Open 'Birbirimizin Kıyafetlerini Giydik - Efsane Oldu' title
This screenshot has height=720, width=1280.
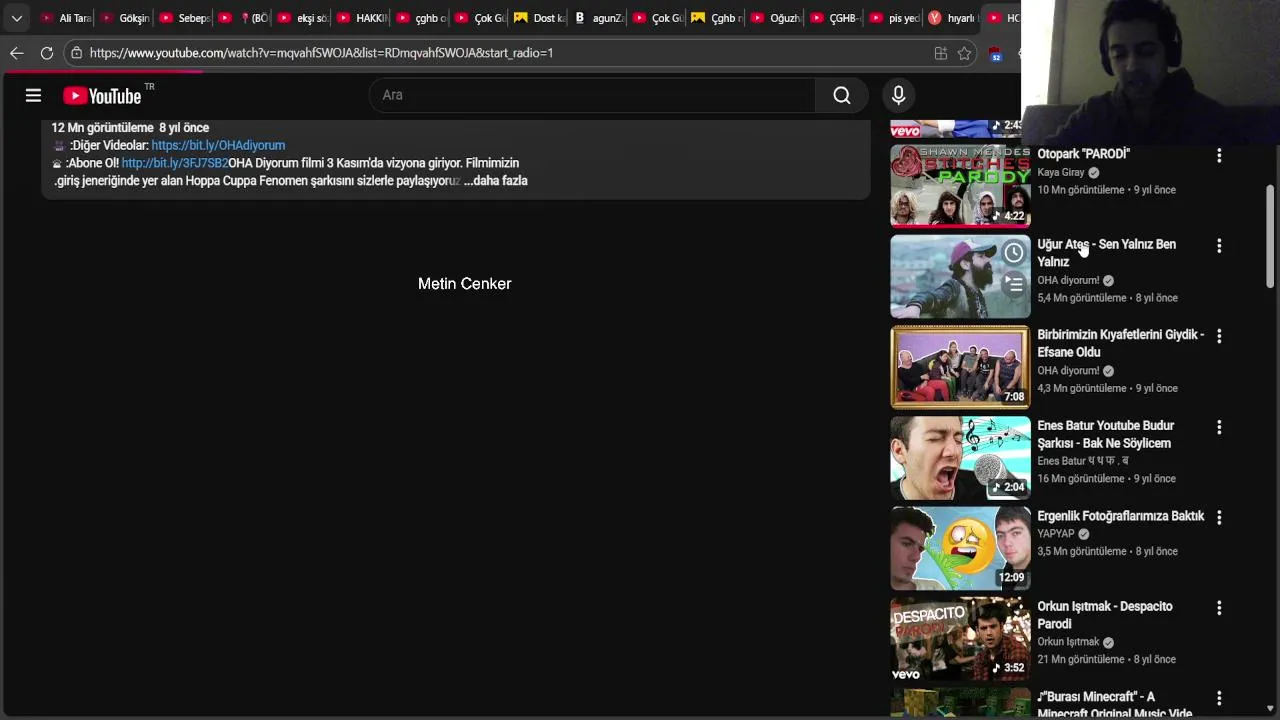[1120, 343]
